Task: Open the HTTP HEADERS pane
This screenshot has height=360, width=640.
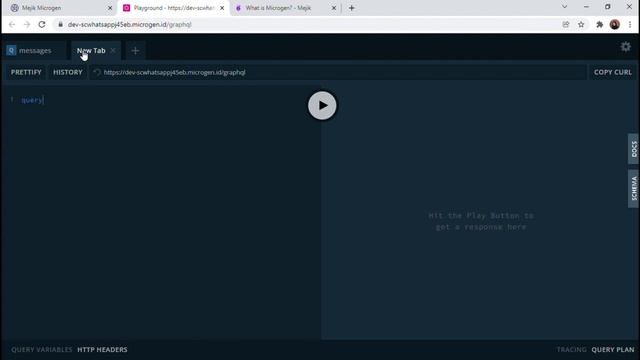Action: (102, 349)
